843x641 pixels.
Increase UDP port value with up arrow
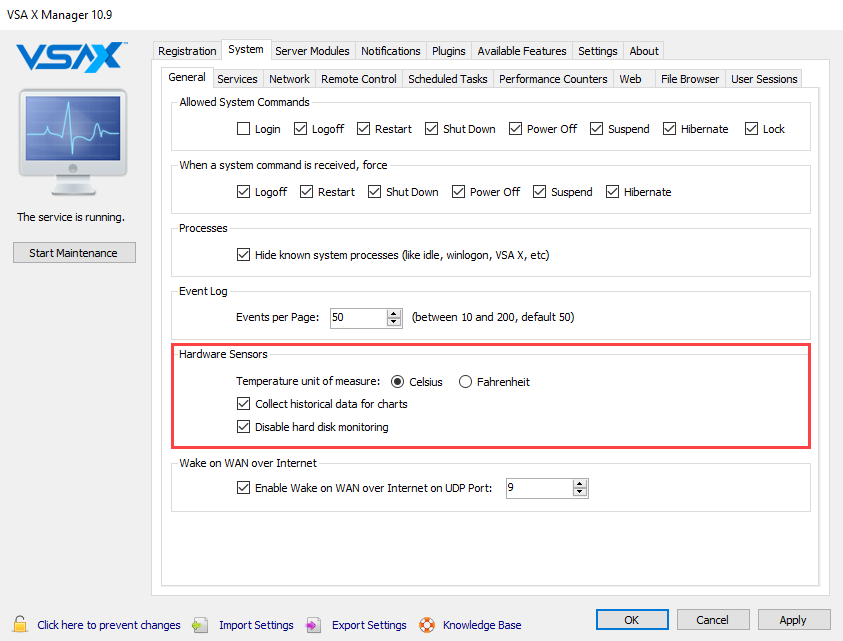579,483
